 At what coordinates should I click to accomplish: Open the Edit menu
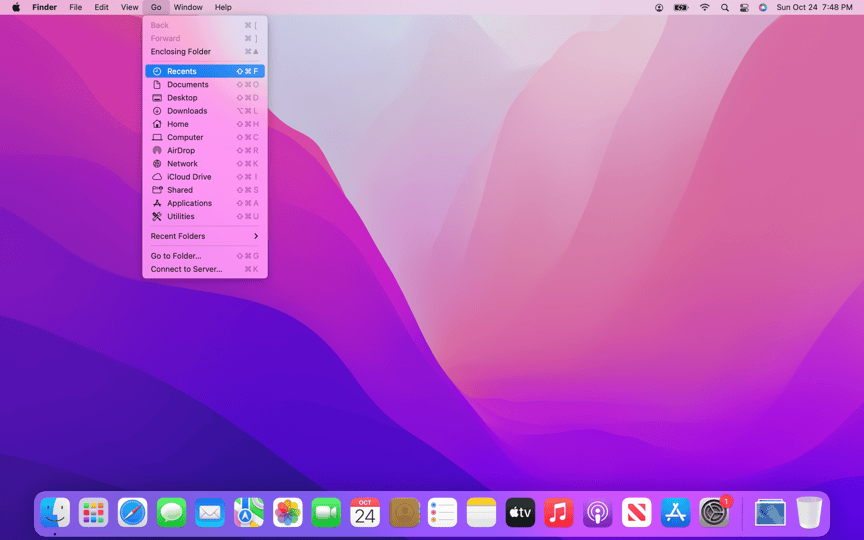pos(101,7)
